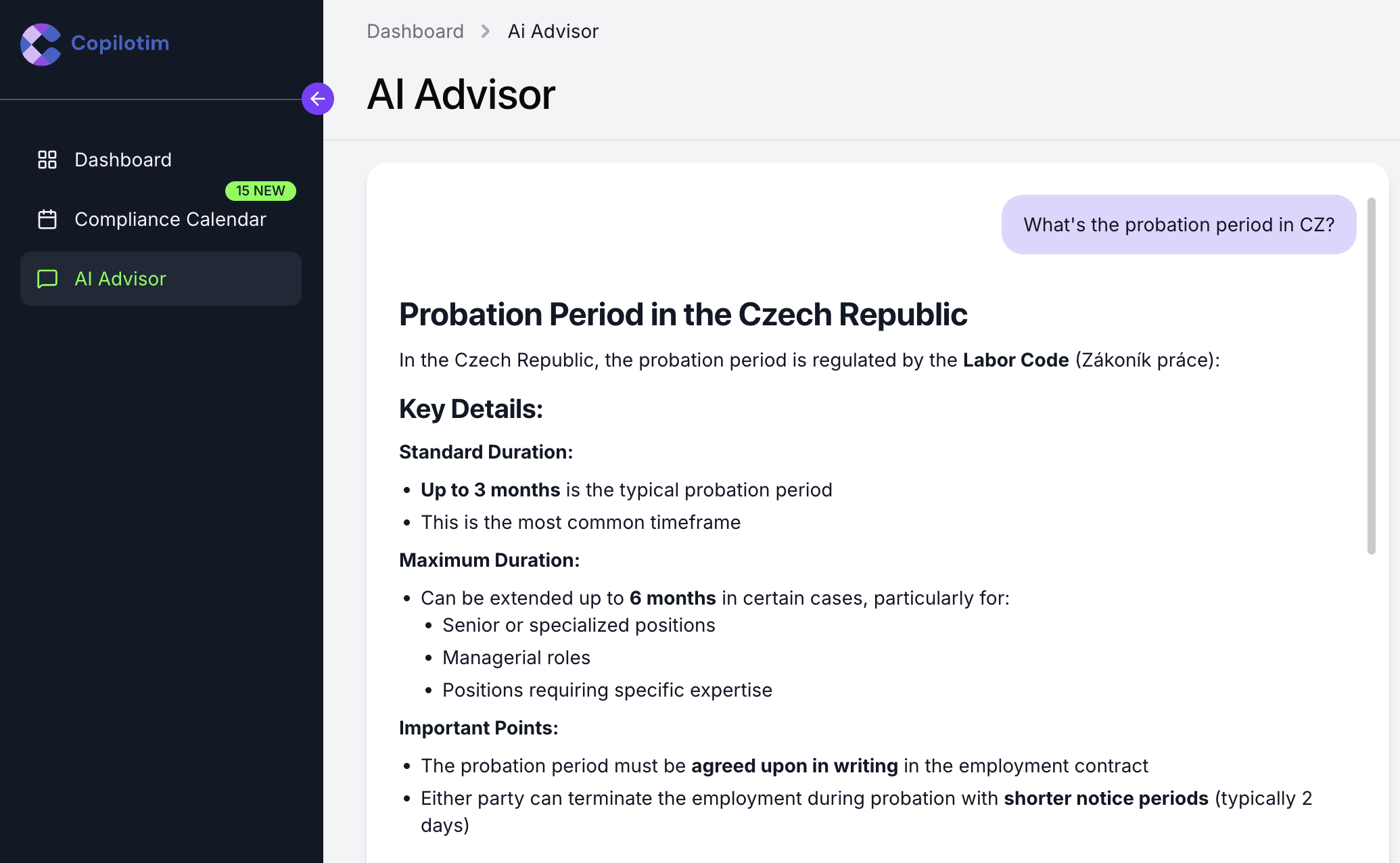Click the Copilotim logo icon
This screenshot has width=1400, height=863.
click(x=41, y=44)
